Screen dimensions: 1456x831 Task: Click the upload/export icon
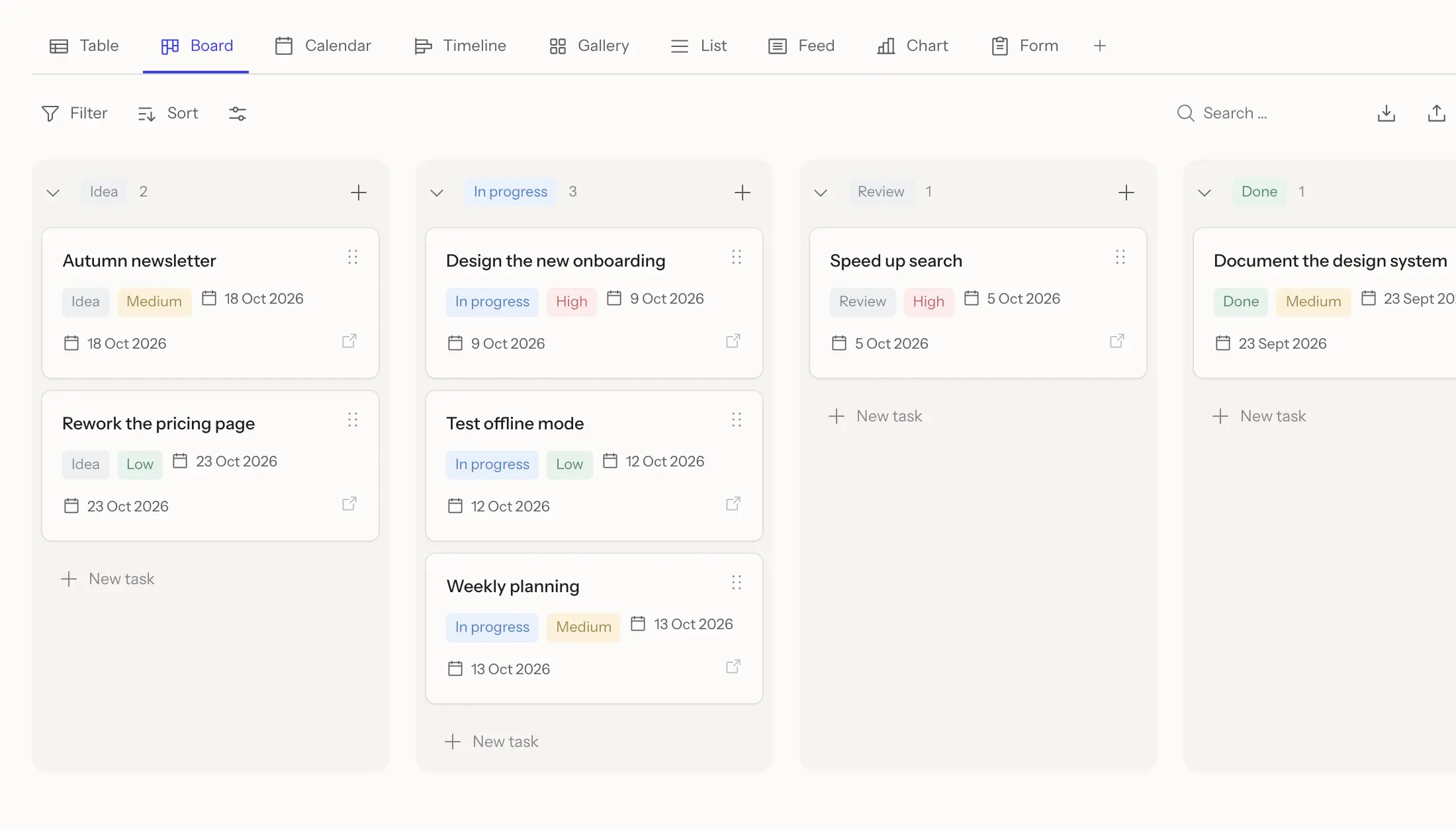1436,114
